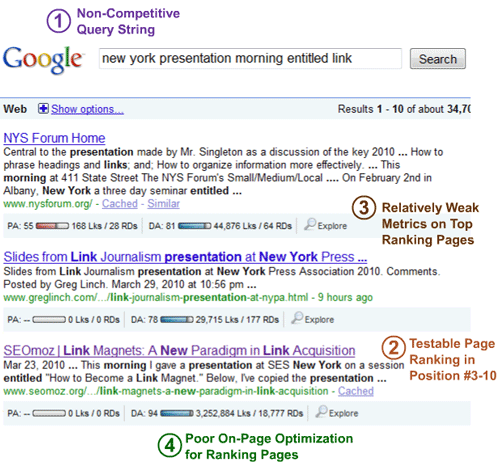This screenshot has width=500, height=464.
Task: Click '3,252,884 Lks / 18,777 RDs' text
Action: click(249, 413)
